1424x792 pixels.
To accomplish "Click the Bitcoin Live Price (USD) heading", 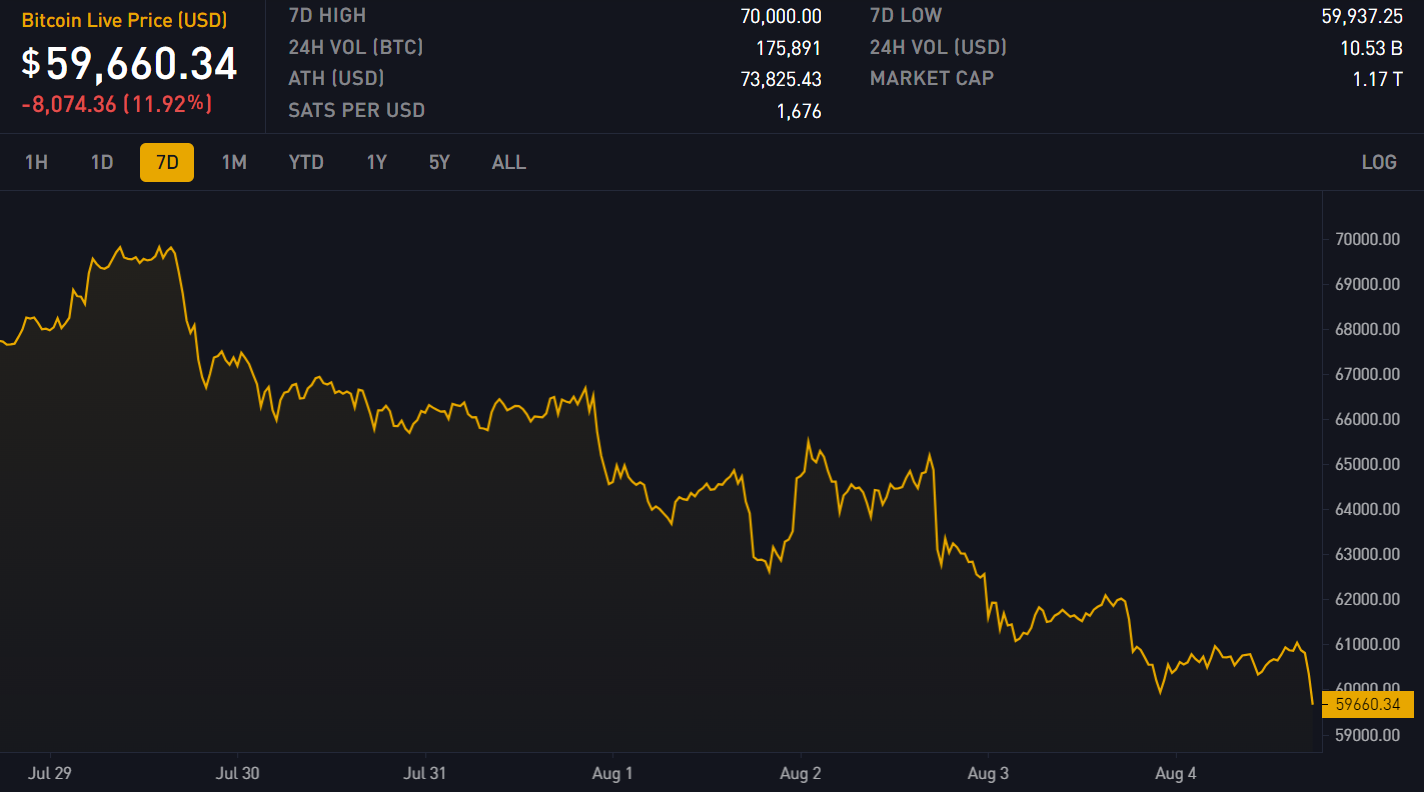I will 125,20.
